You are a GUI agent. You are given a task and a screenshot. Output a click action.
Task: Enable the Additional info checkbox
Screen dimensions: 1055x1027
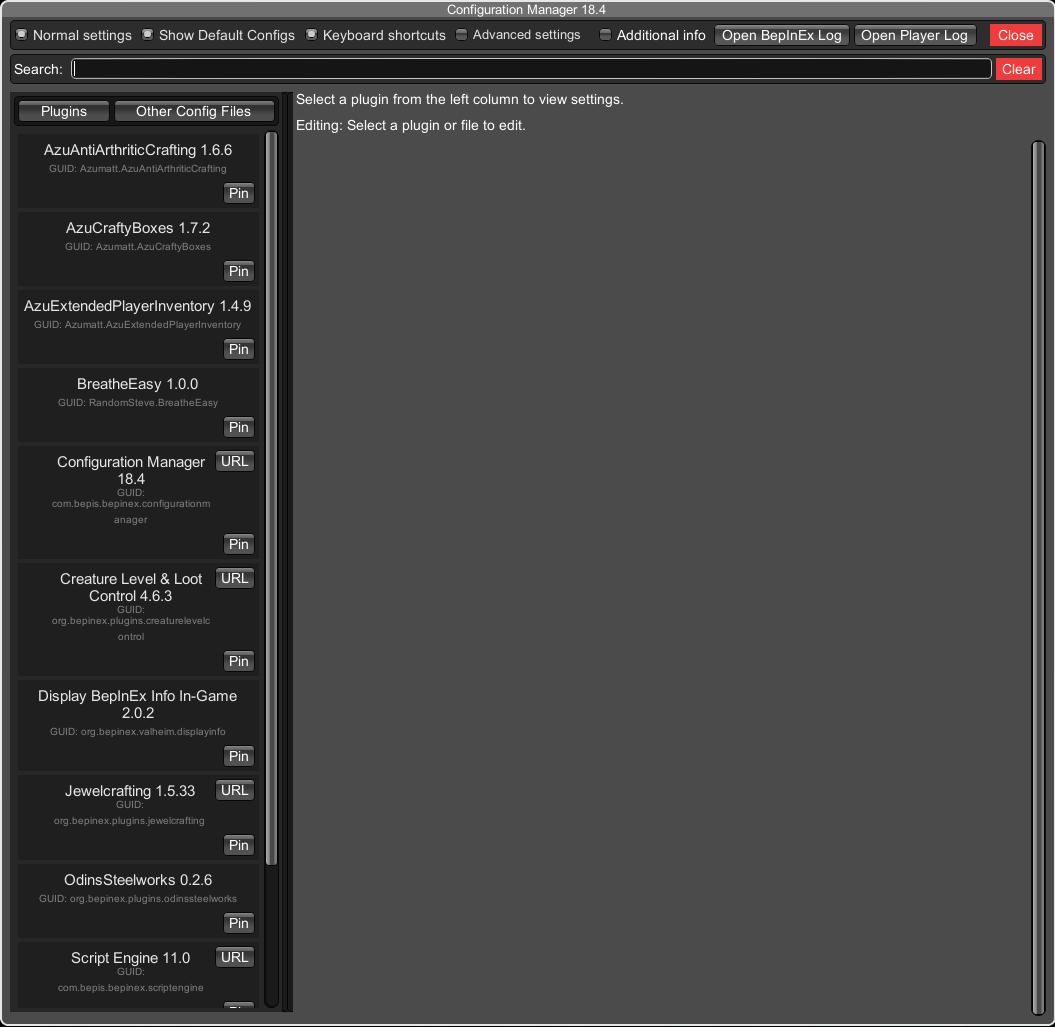point(606,34)
